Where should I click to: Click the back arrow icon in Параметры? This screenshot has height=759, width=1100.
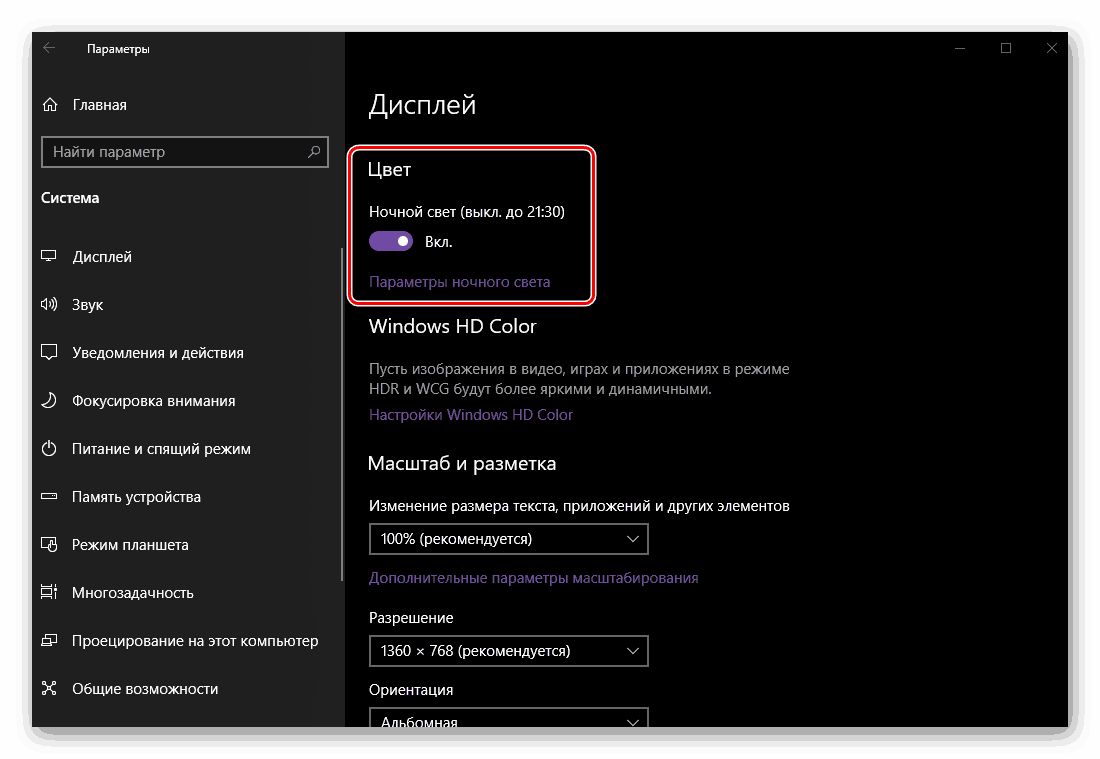click(49, 48)
